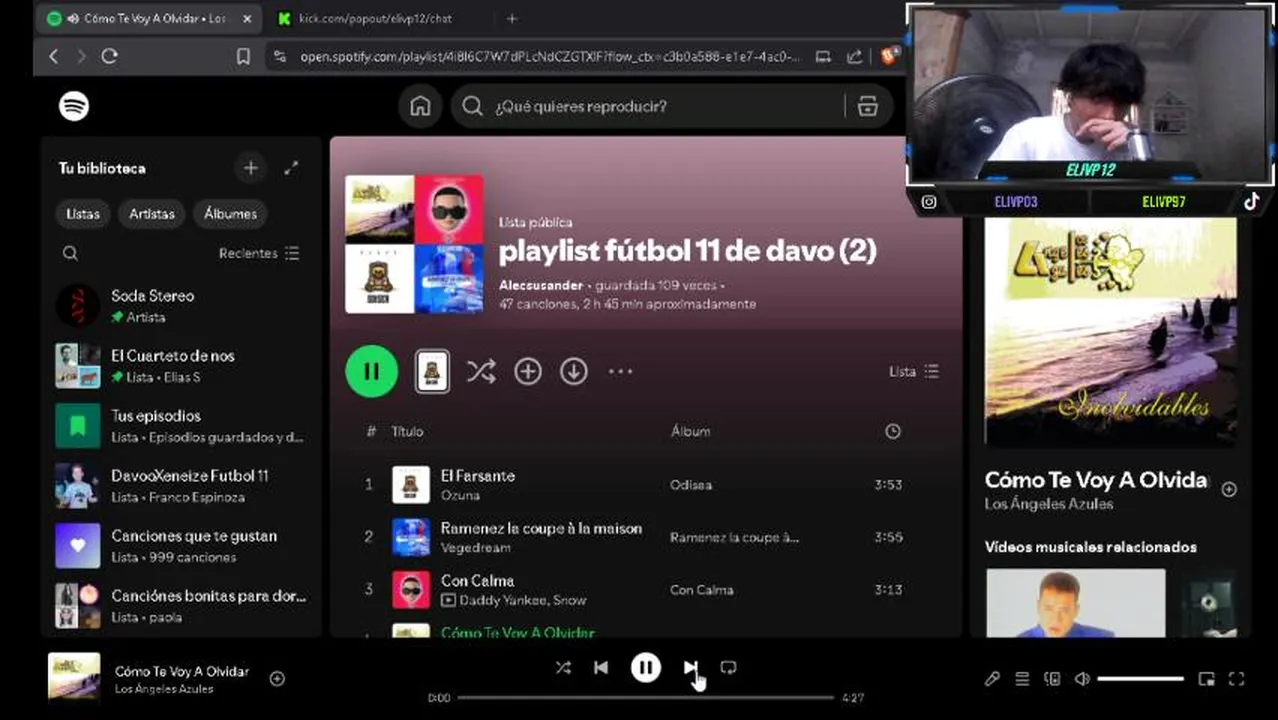Open the browse icon in the search bar
The height and width of the screenshot is (720, 1278).
click(x=867, y=106)
